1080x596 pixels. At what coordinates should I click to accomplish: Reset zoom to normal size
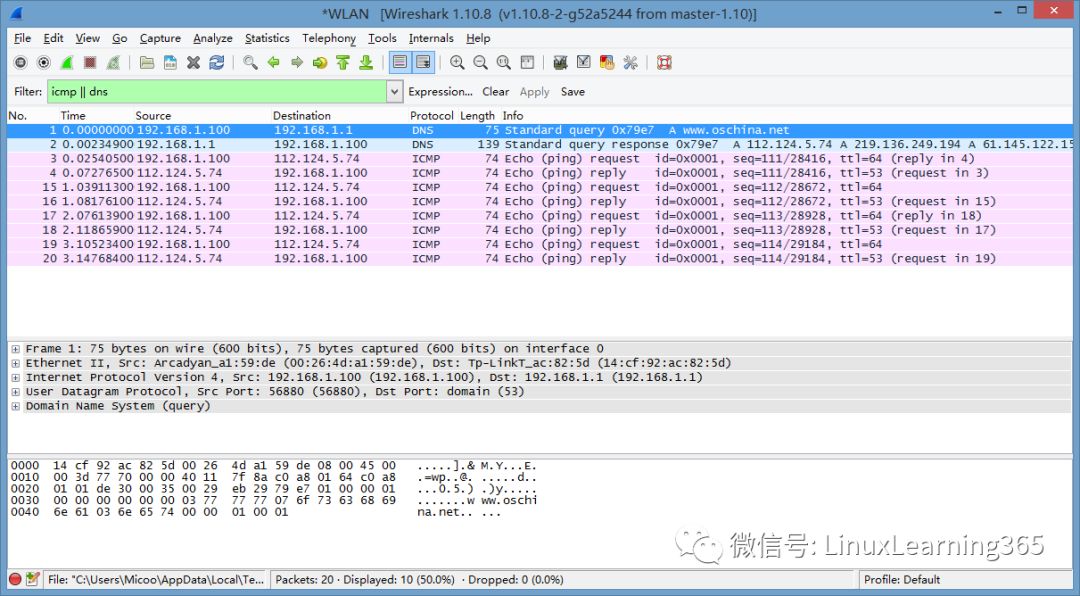(x=503, y=63)
